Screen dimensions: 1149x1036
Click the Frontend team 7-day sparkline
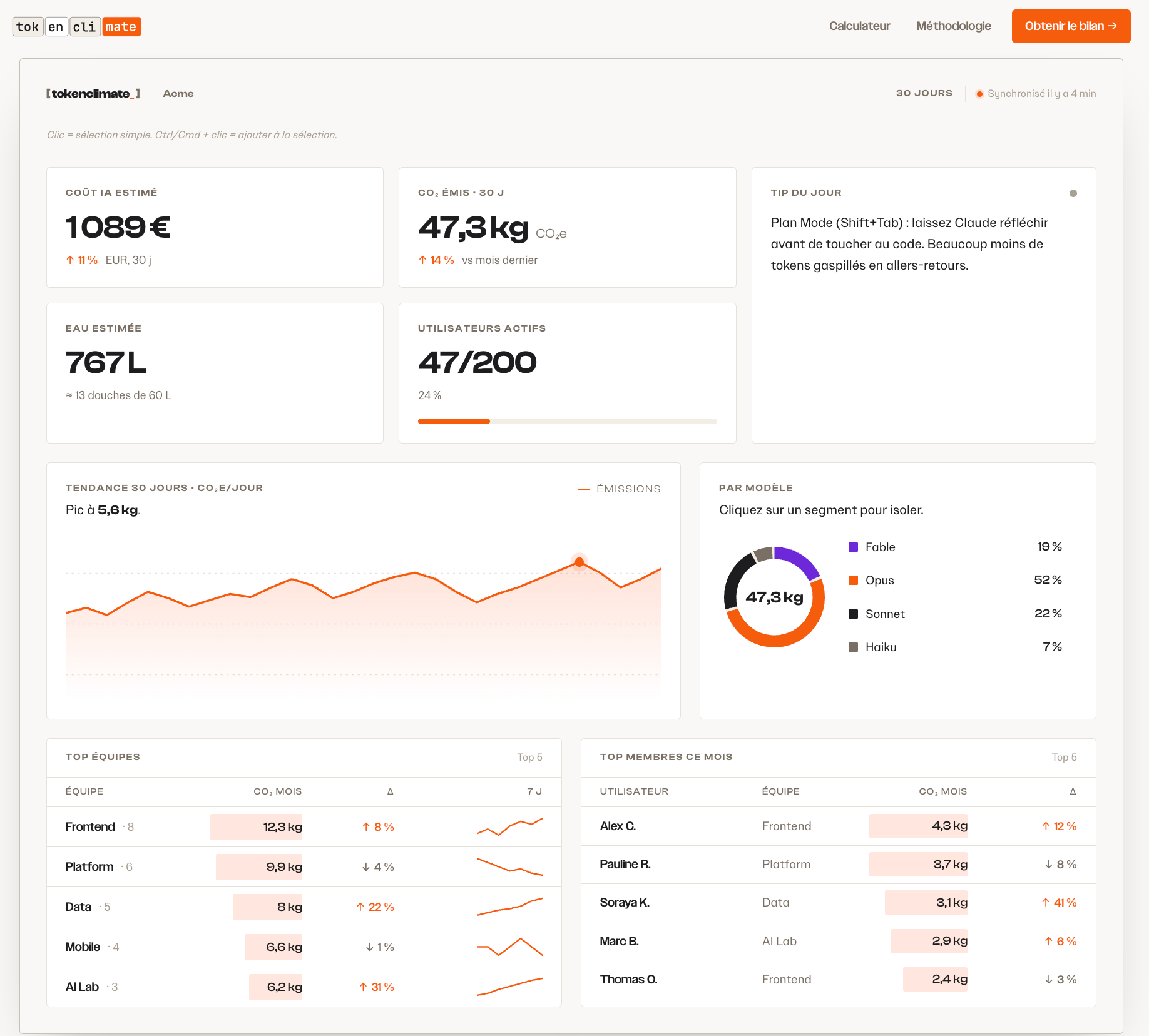(509, 826)
